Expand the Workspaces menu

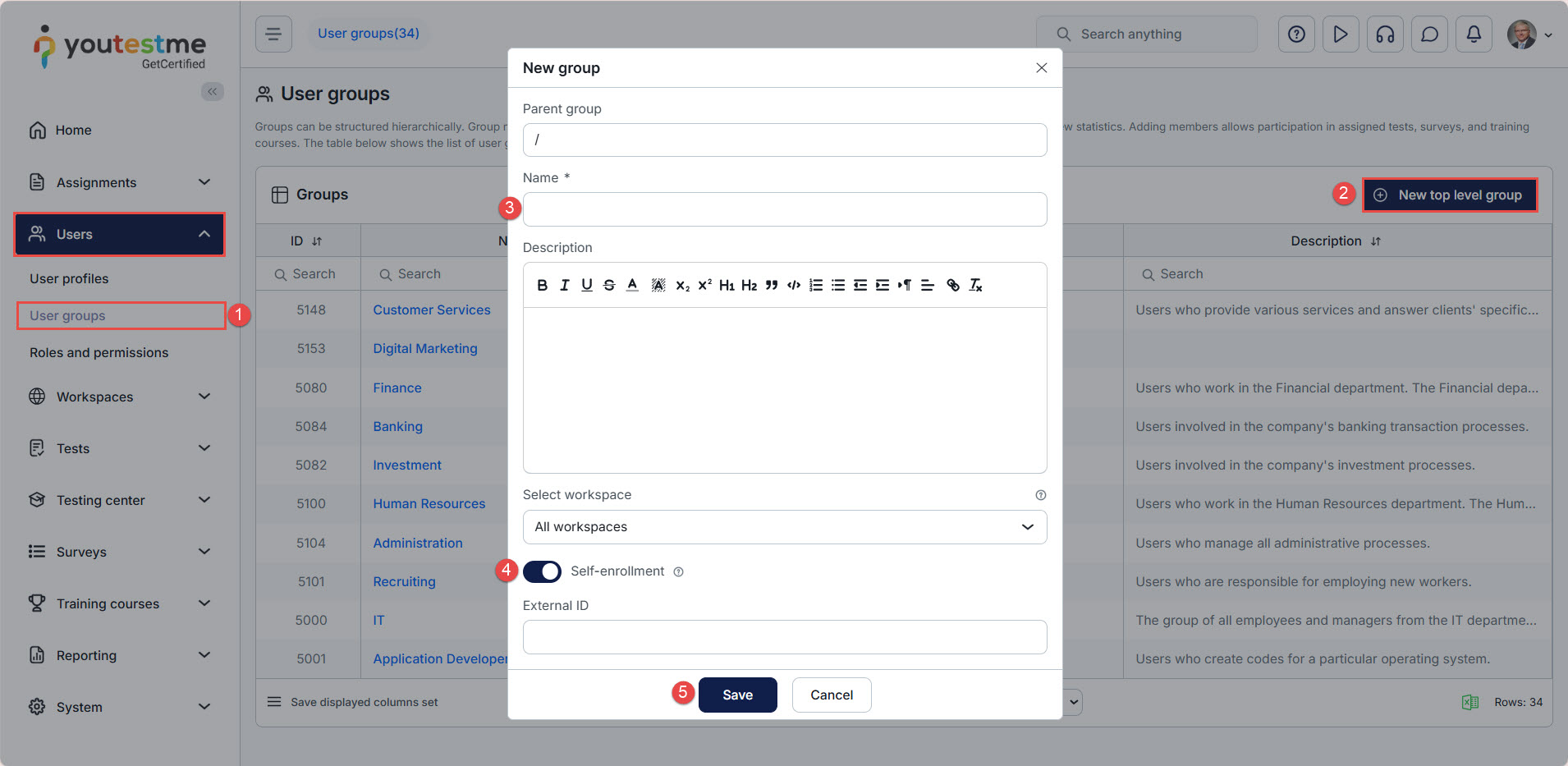coord(120,397)
